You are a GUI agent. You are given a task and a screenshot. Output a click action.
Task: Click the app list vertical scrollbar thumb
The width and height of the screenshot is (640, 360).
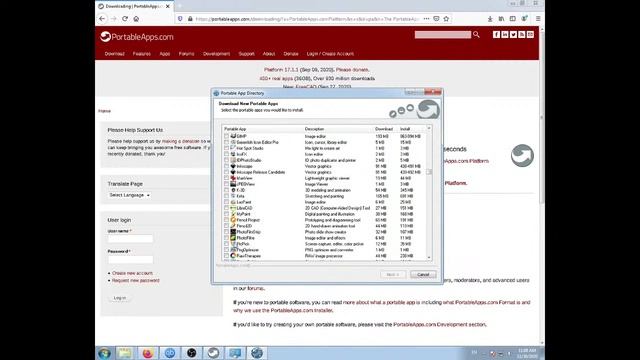click(x=429, y=172)
